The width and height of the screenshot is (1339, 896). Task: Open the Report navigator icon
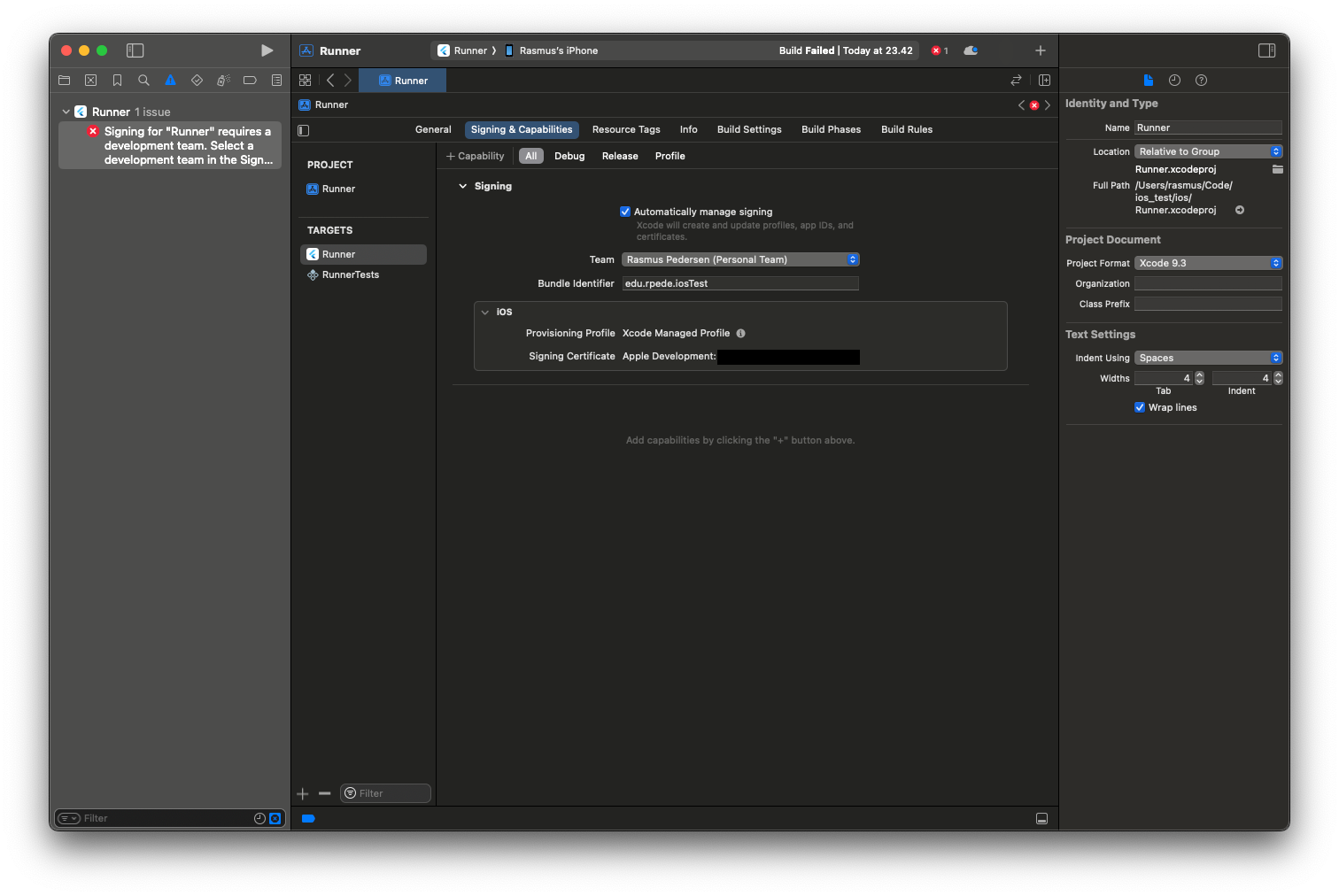tap(276, 80)
